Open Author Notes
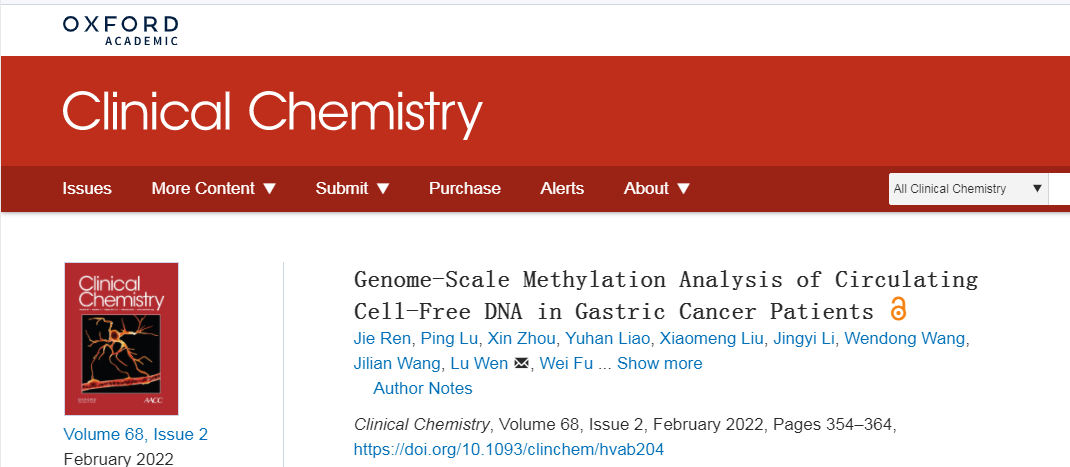Image resolution: width=1070 pixels, height=467 pixels. 422,388
